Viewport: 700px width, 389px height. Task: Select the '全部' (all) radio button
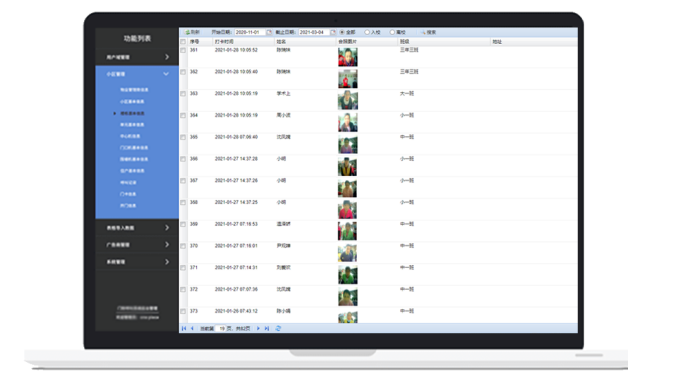pyautogui.click(x=342, y=32)
